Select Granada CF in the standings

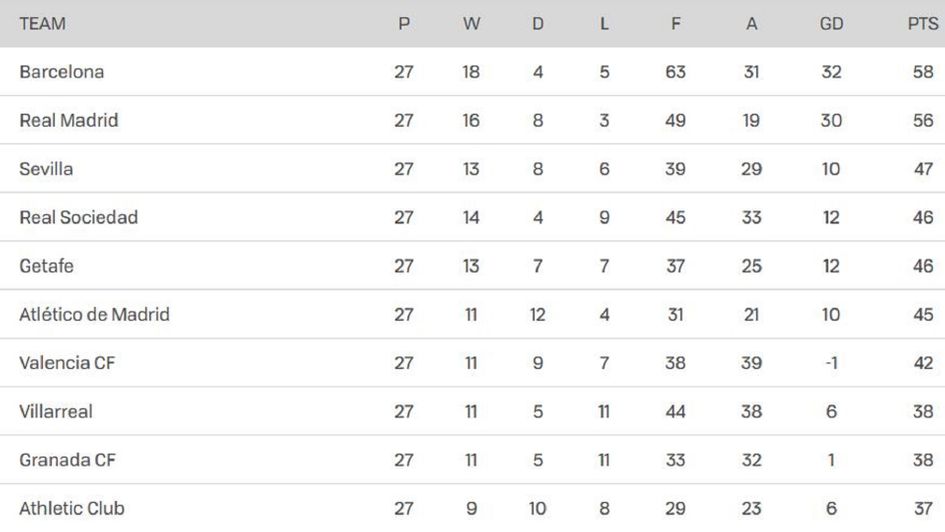67,460
